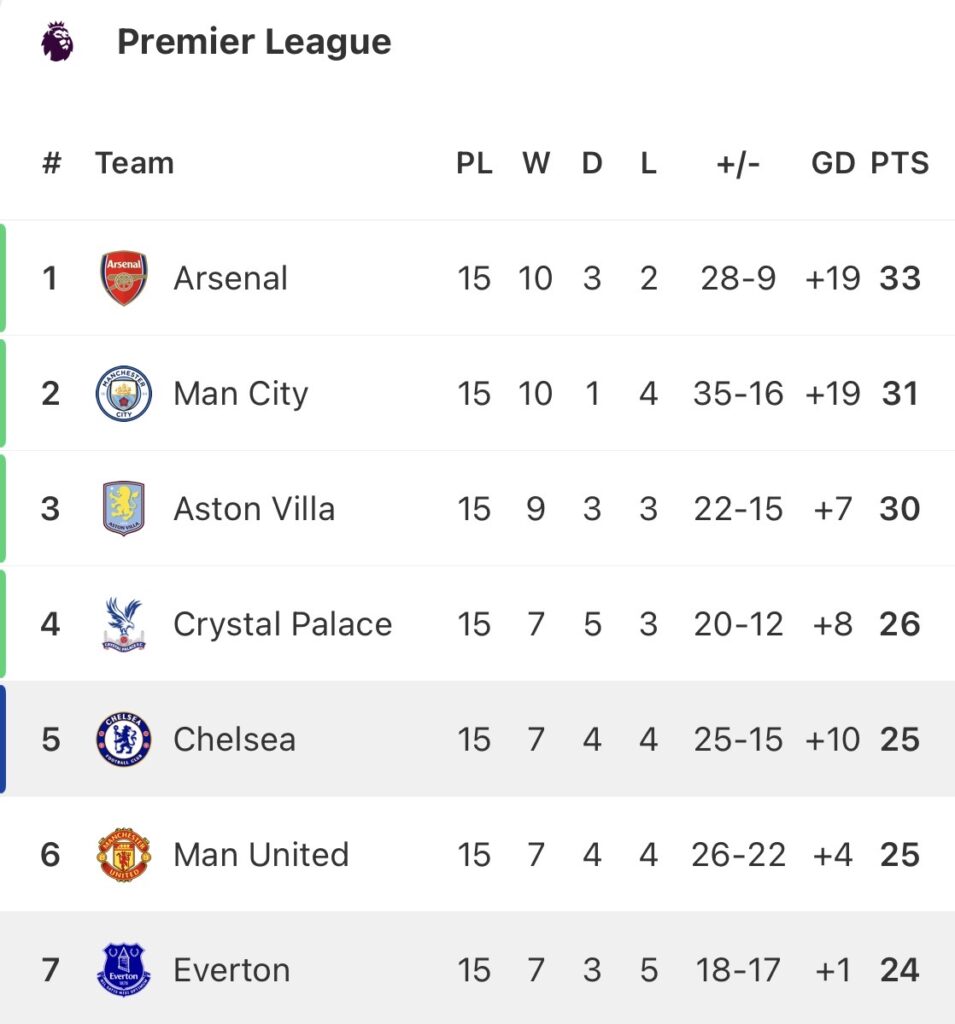Click the W wins column header
955x1024 pixels.
(x=536, y=163)
